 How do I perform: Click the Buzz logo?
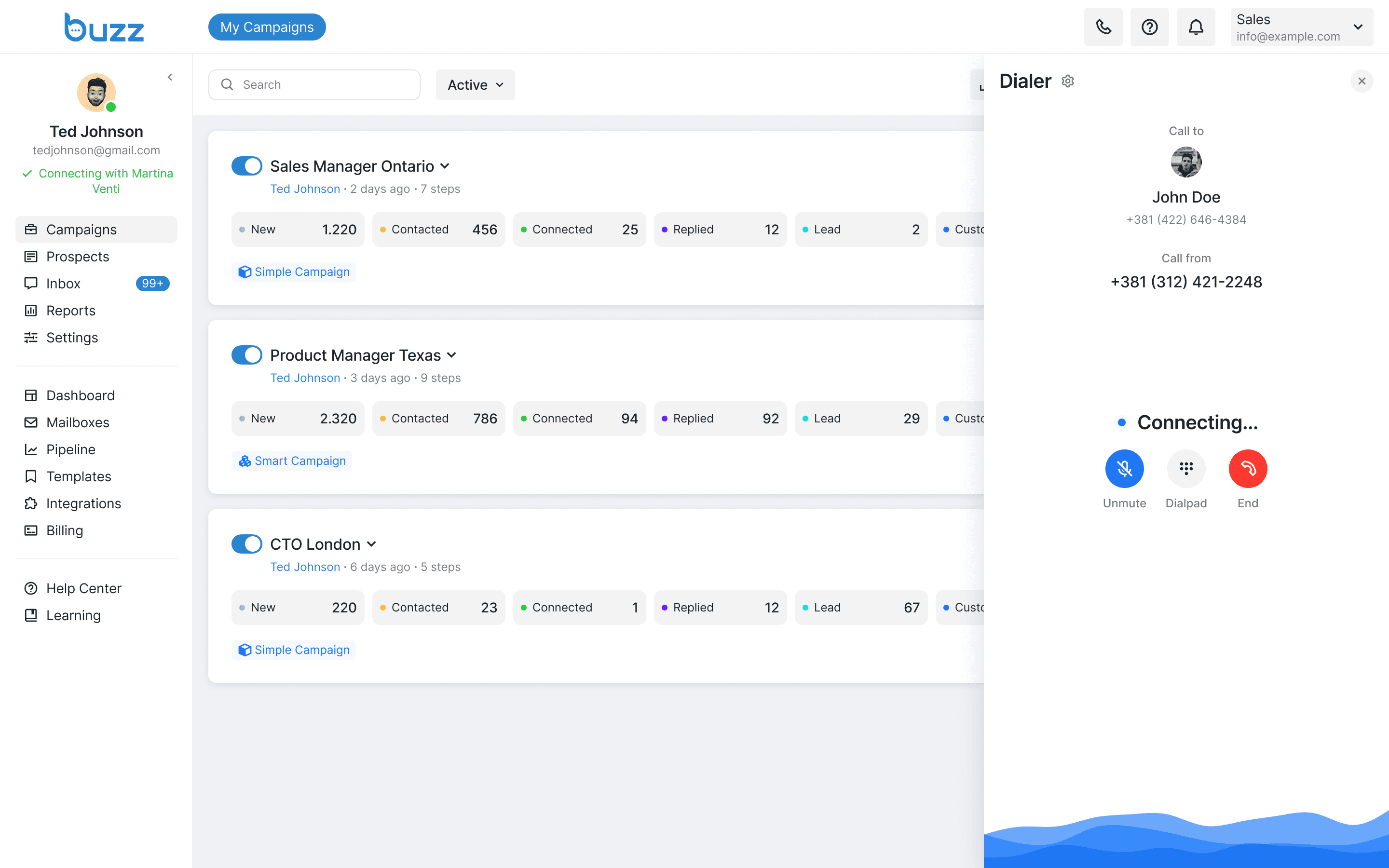coord(104,27)
